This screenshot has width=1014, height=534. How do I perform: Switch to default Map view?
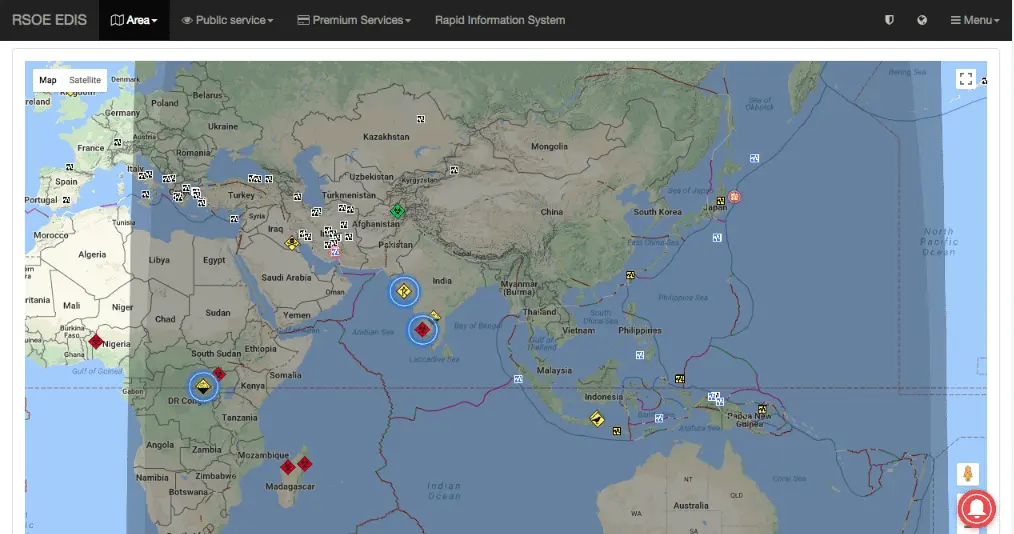click(48, 80)
